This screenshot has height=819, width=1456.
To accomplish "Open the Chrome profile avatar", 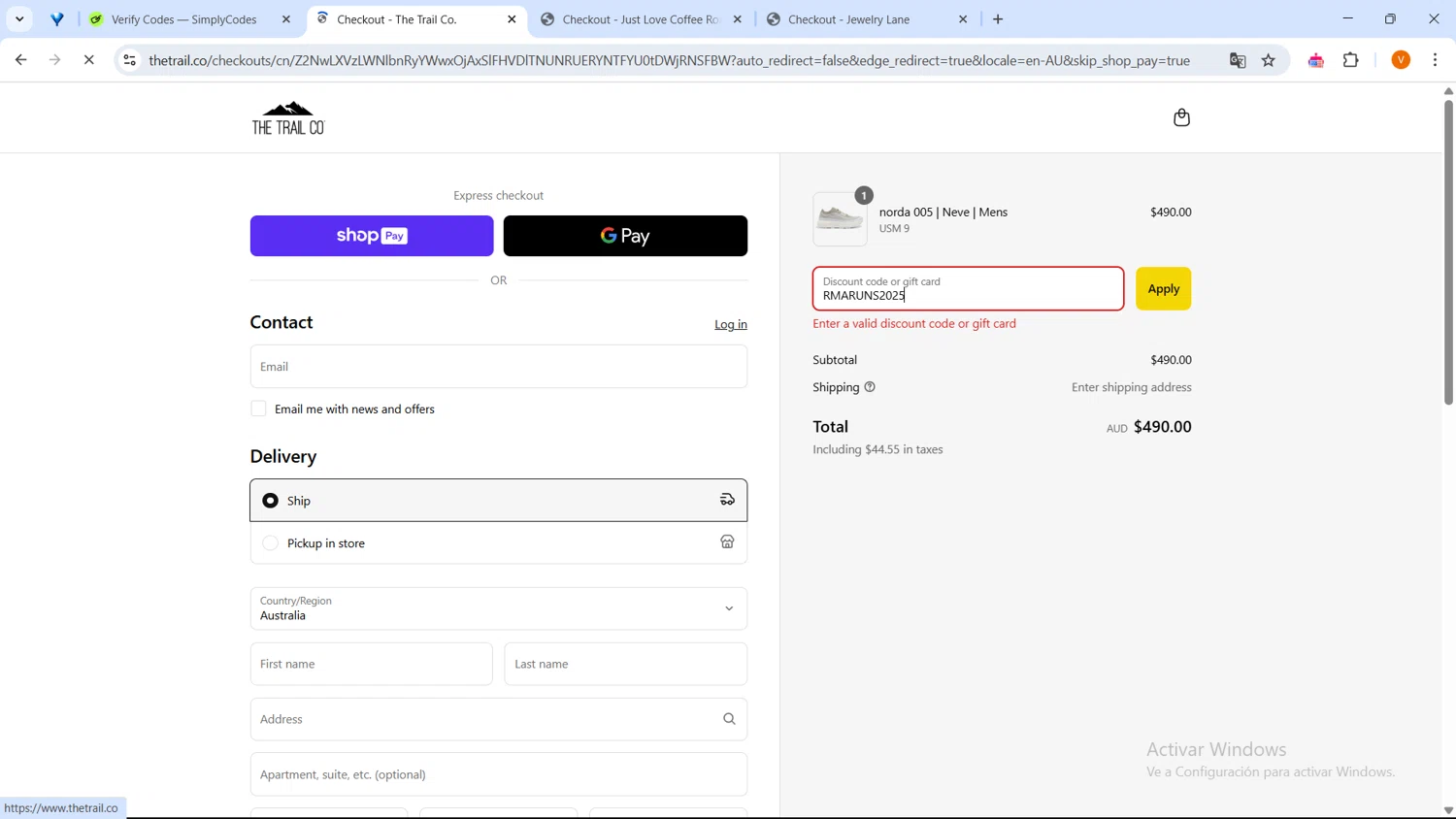I will click(1401, 60).
